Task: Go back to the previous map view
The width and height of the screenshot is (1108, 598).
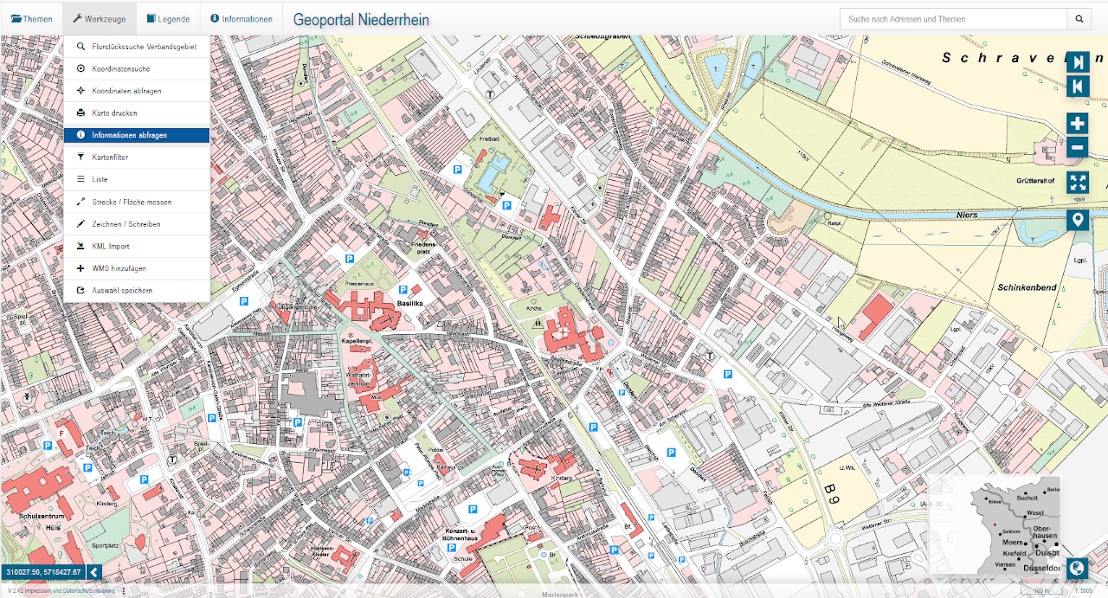Action: pyautogui.click(x=1077, y=87)
